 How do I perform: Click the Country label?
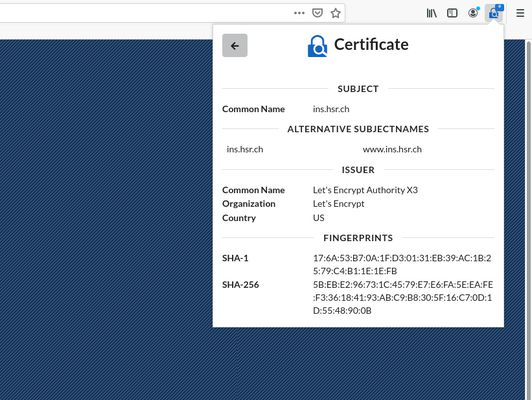point(239,218)
